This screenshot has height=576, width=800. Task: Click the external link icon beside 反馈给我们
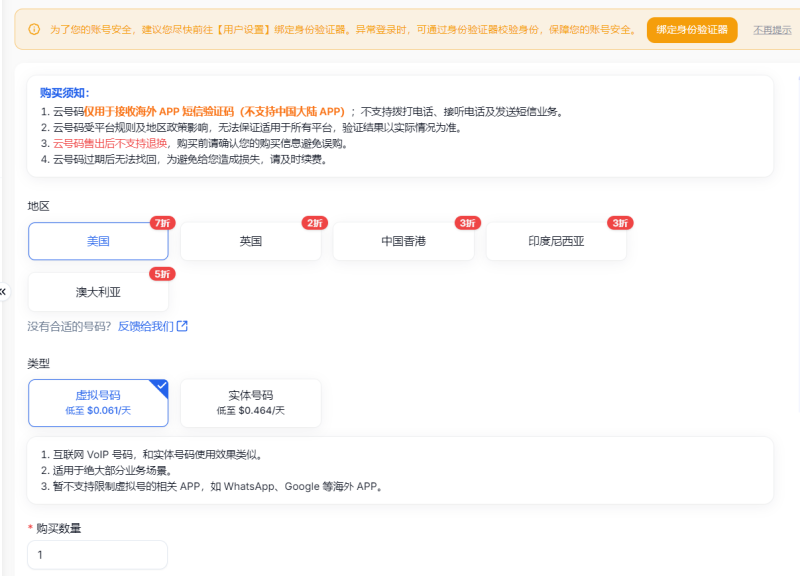(x=182, y=326)
